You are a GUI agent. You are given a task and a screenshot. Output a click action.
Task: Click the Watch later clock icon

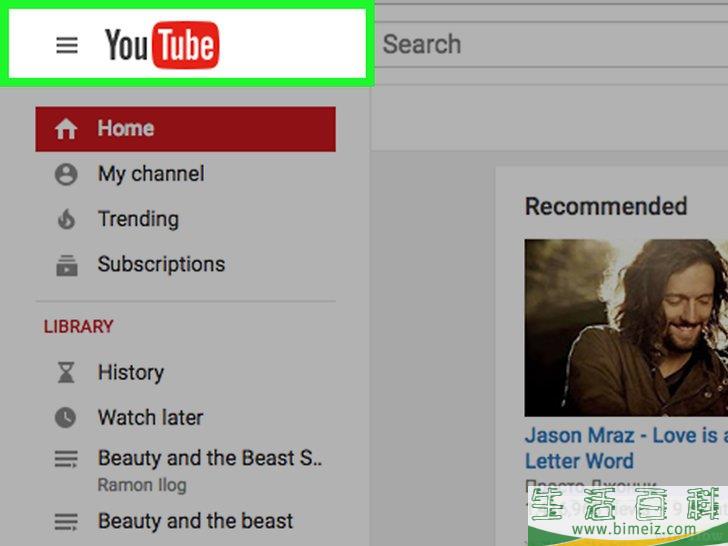point(65,417)
